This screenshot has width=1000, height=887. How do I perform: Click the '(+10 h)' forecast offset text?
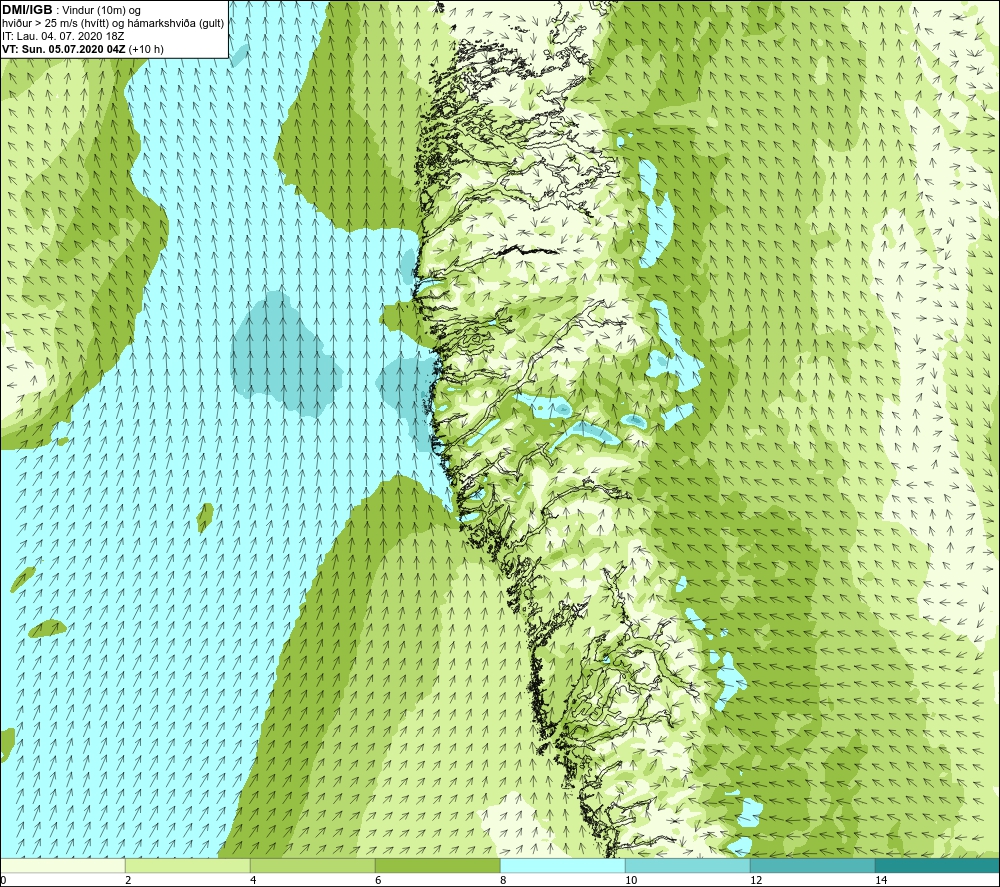[146, 49]
